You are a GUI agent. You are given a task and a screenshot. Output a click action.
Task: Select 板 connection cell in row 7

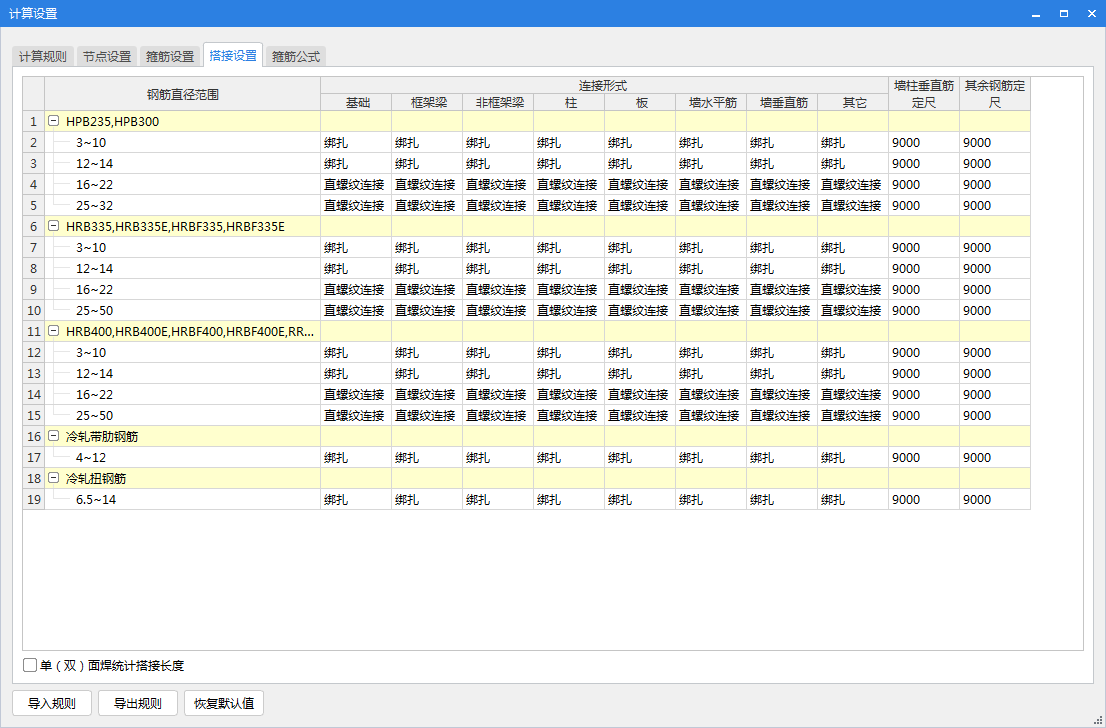(640, 248)
